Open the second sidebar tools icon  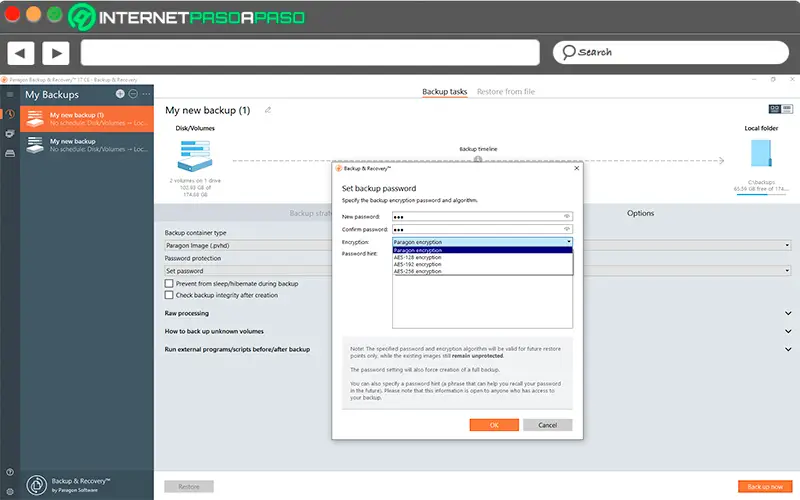10,134
